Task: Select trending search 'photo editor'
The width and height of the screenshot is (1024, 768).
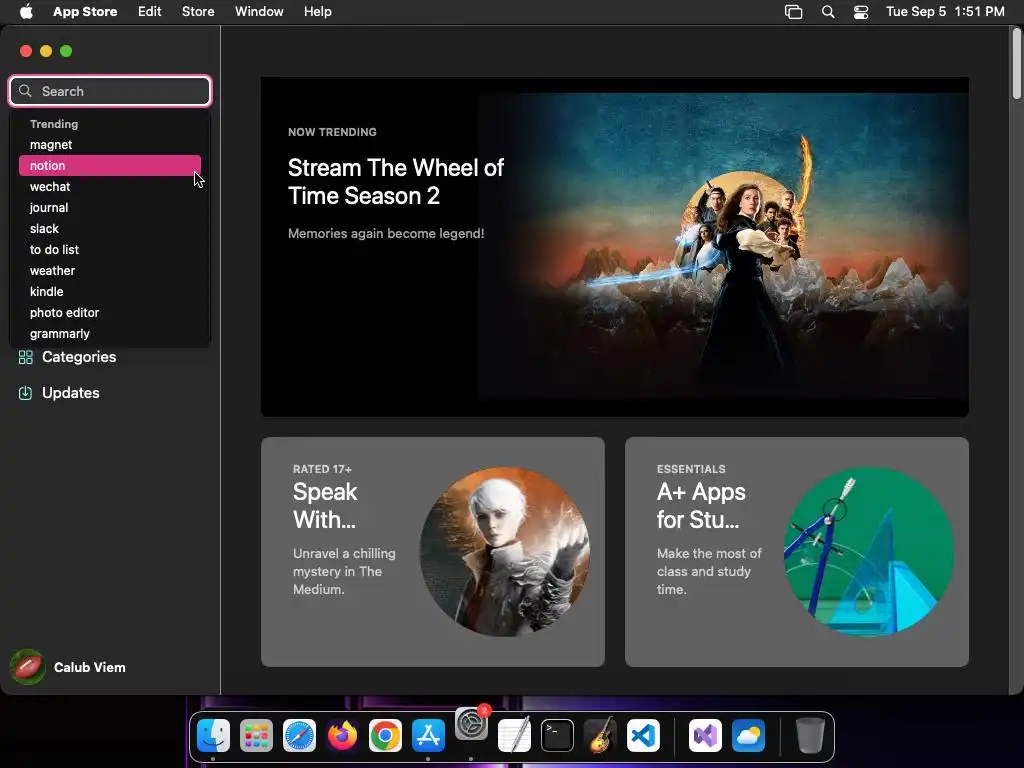Action: (x=110, y=312)
